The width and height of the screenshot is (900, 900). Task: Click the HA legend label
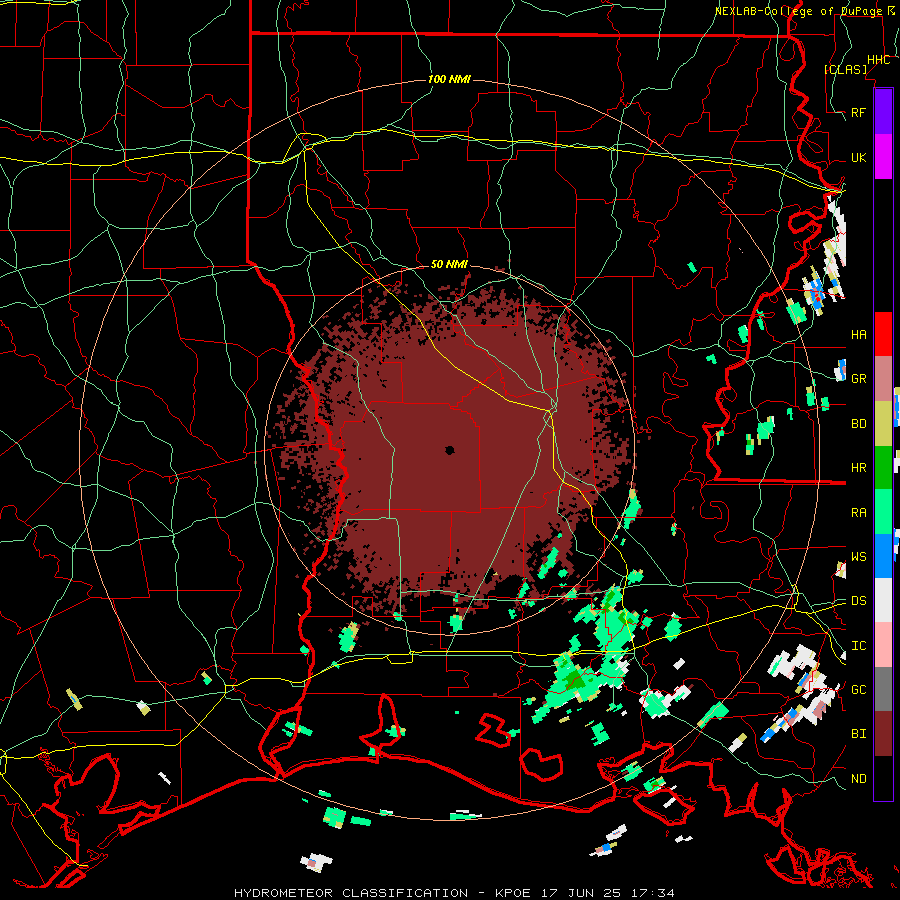[859, 334]
